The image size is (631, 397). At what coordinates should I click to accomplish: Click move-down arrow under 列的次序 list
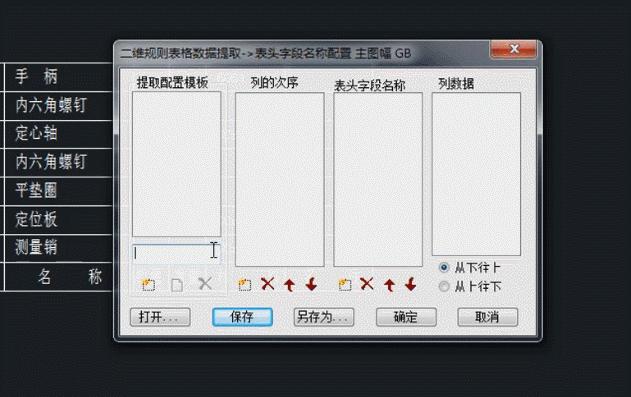click(x=311, y=284)
